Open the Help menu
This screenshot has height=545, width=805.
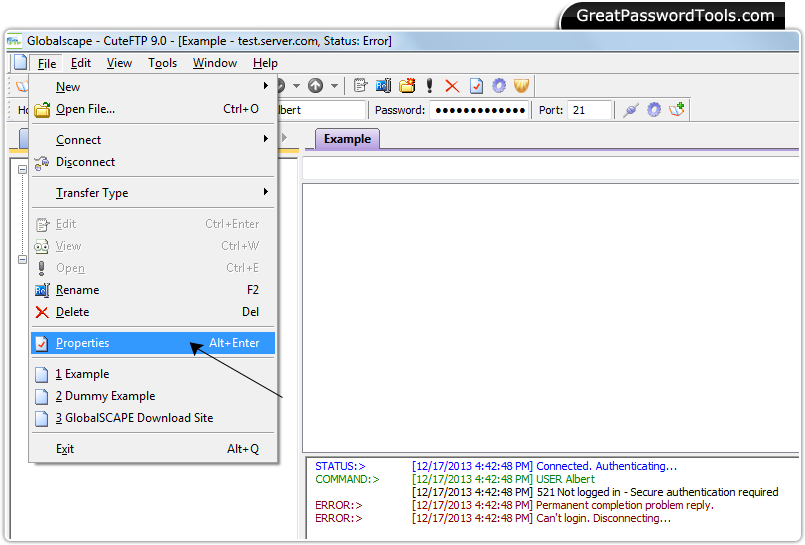point(265,63)
